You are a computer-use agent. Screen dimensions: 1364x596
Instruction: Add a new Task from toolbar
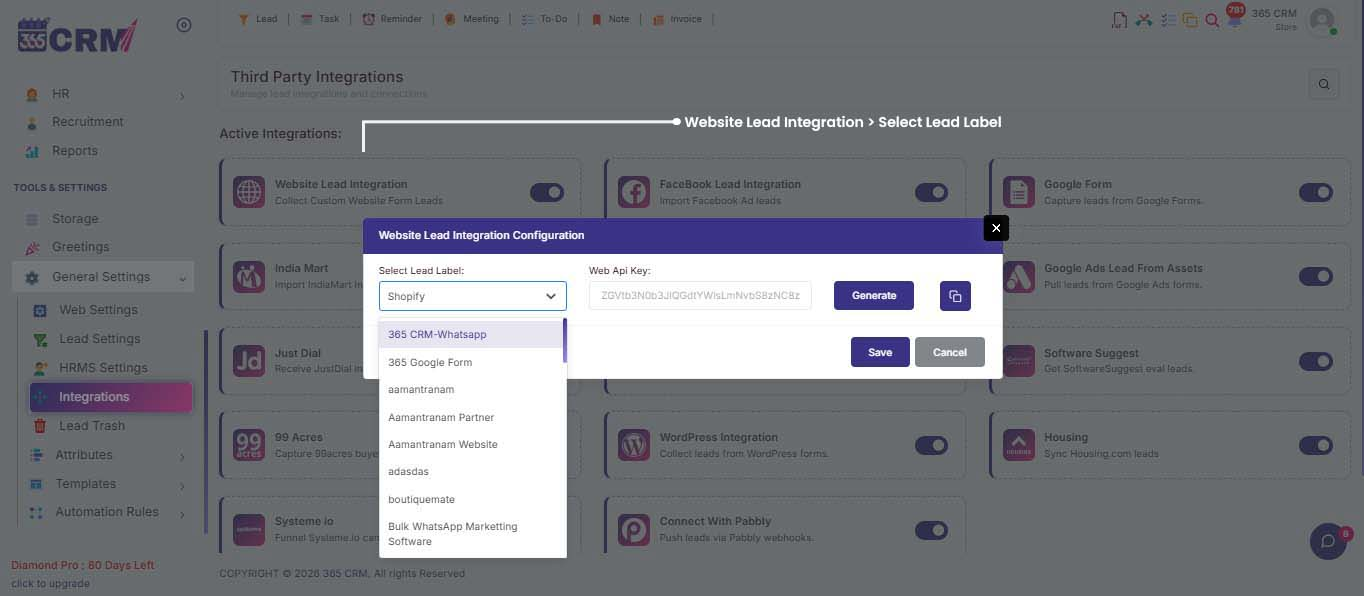point(320,19)
